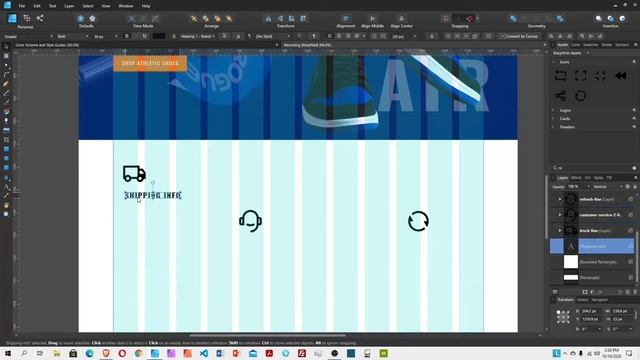Click the last Geometry boolean icon
This screenshot has height=360, width=640.
coord(560,18)
